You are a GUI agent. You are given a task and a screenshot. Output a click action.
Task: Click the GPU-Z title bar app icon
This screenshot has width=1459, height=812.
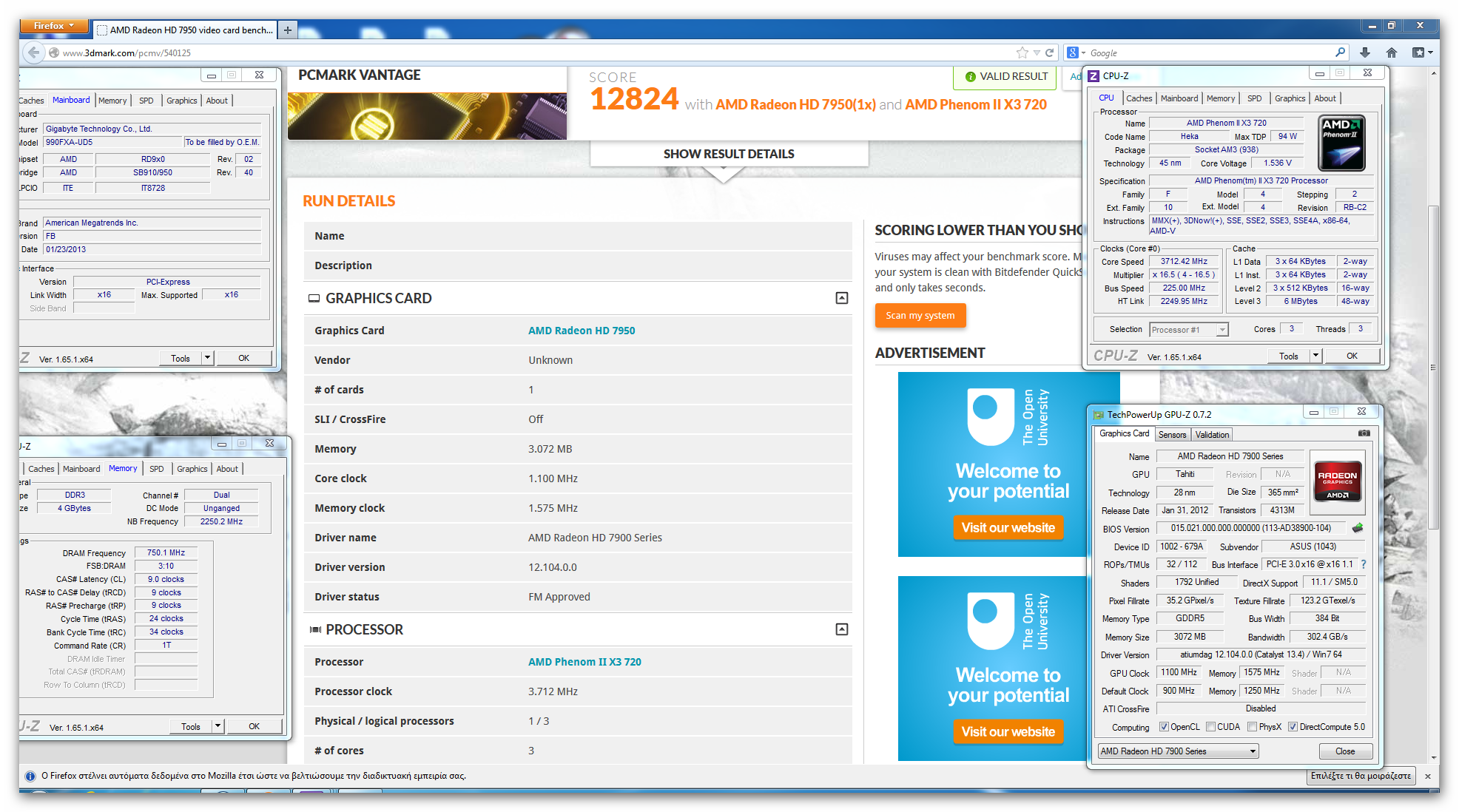[x=1098, y=415]
